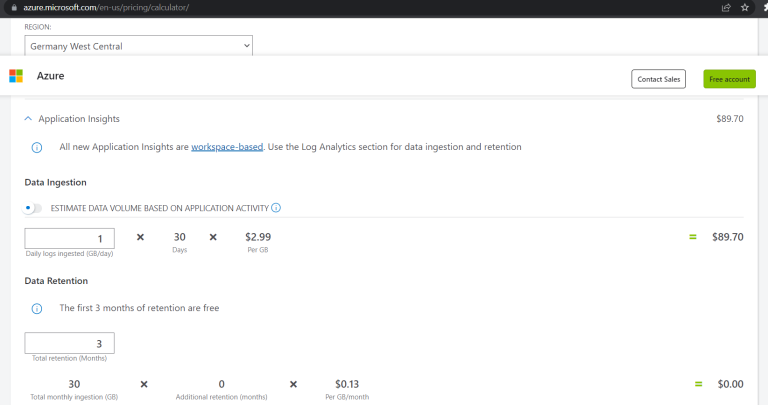768x405 pixels.
Task: Click the share page icon in address bar
Action: (726, 7)
